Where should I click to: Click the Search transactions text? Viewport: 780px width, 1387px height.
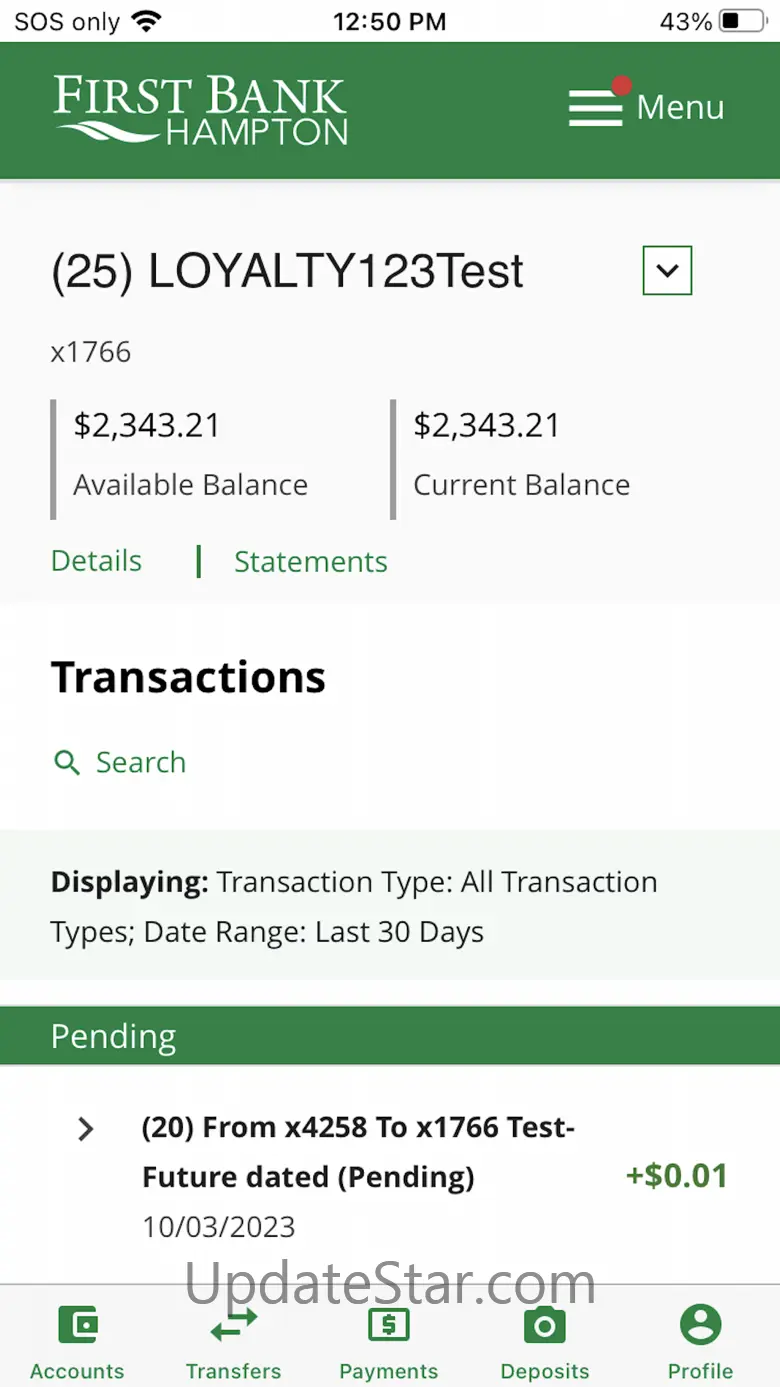(x=141, y=763)
